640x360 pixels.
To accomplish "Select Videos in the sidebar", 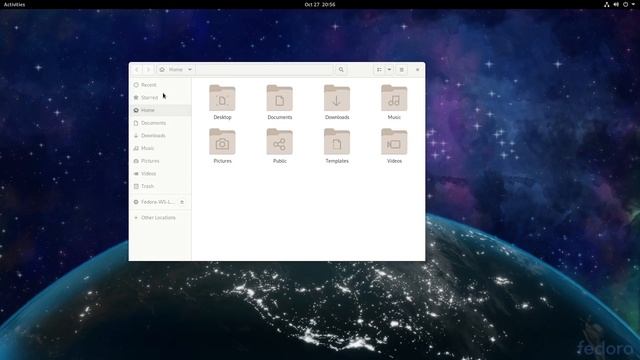I will (160, 173).
